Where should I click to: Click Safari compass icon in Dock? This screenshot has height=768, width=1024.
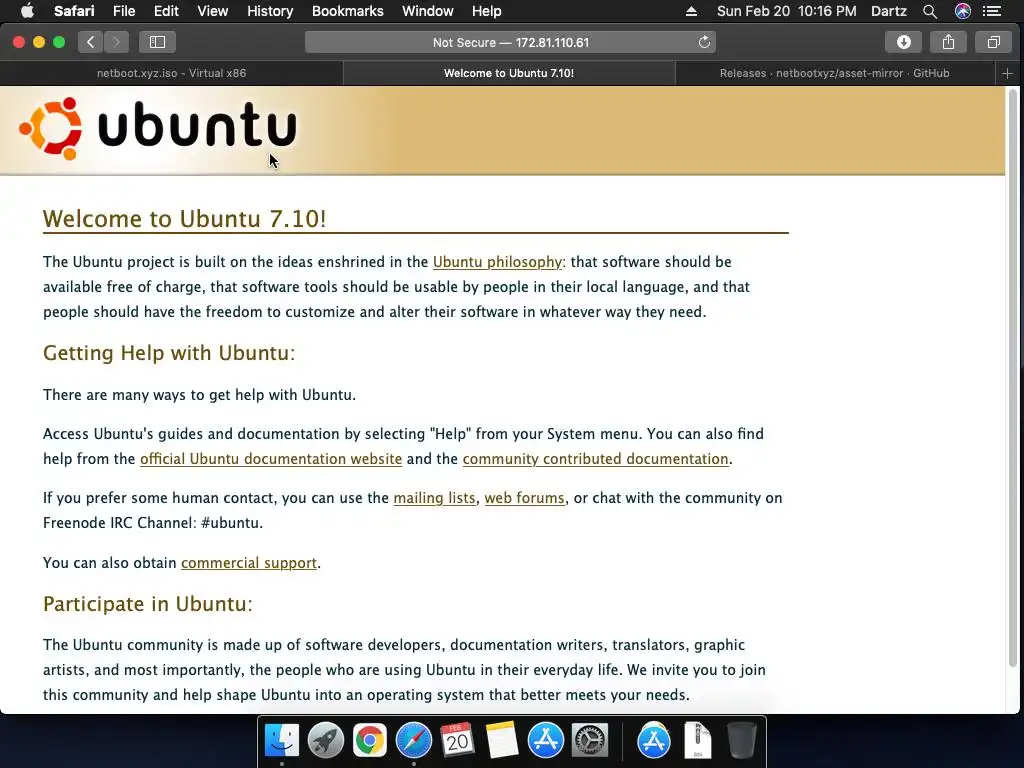point(413,741)
